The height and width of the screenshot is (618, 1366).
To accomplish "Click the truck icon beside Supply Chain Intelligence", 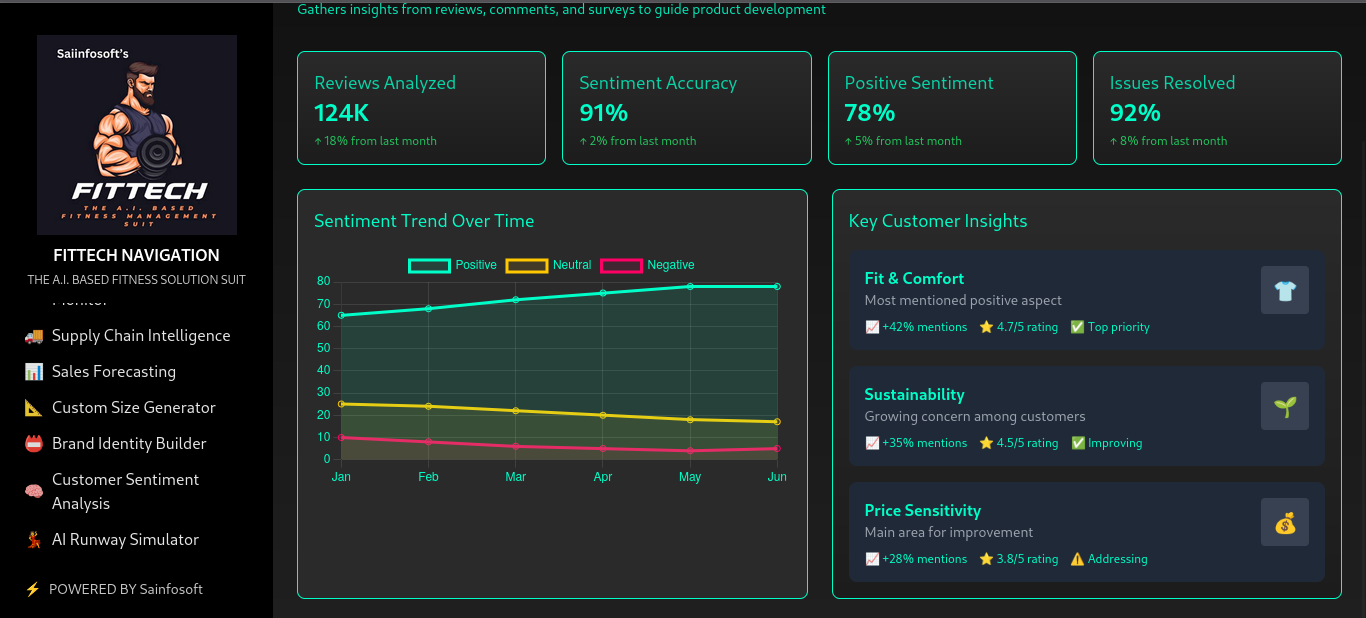I will 34,336.
